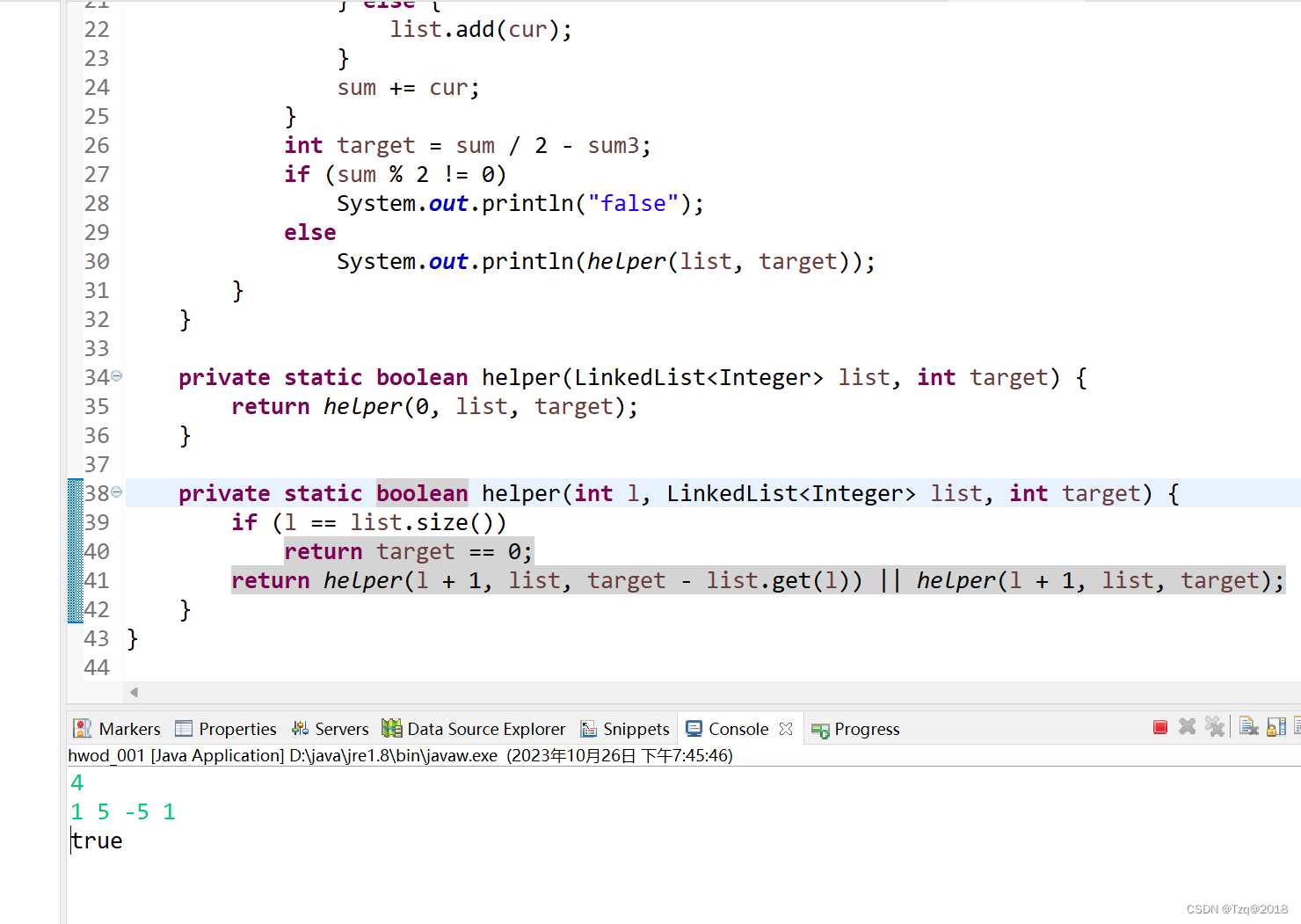This screenshot has height=924, width=1301.
Task: Collapse the method at line 34
Action: coord(117,375)
